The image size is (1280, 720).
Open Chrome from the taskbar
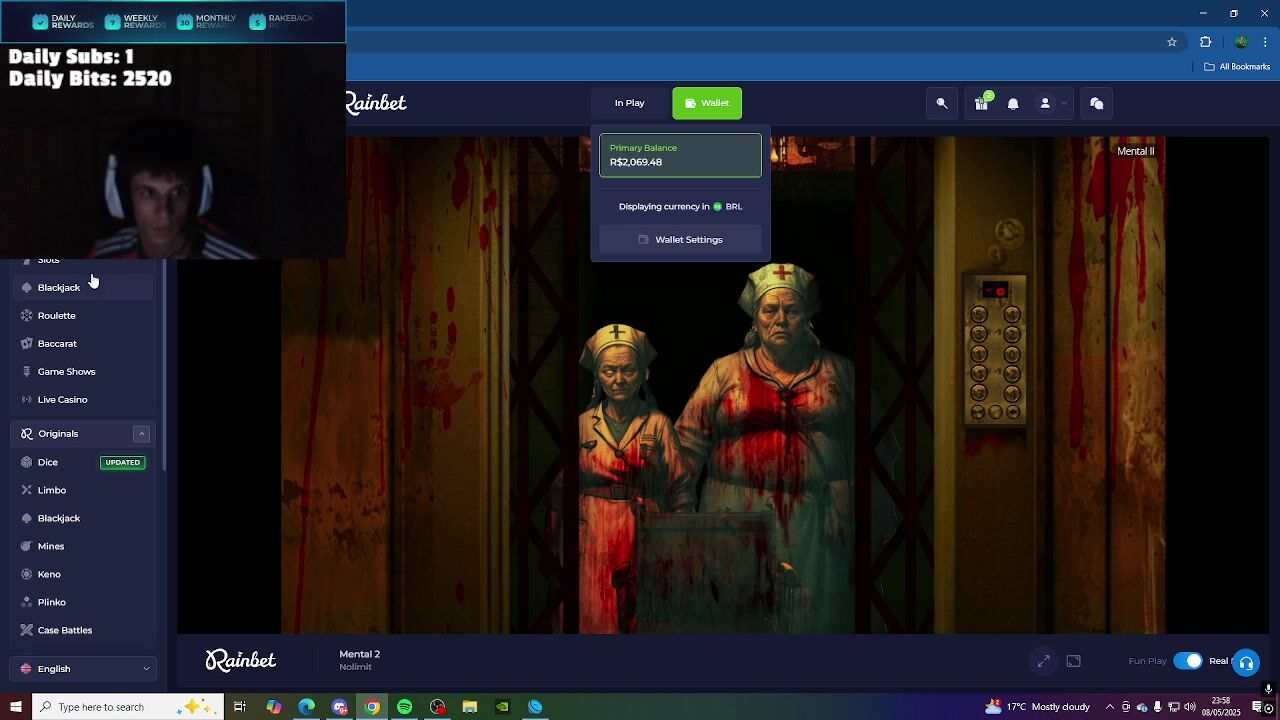click(x=372, y=707)
